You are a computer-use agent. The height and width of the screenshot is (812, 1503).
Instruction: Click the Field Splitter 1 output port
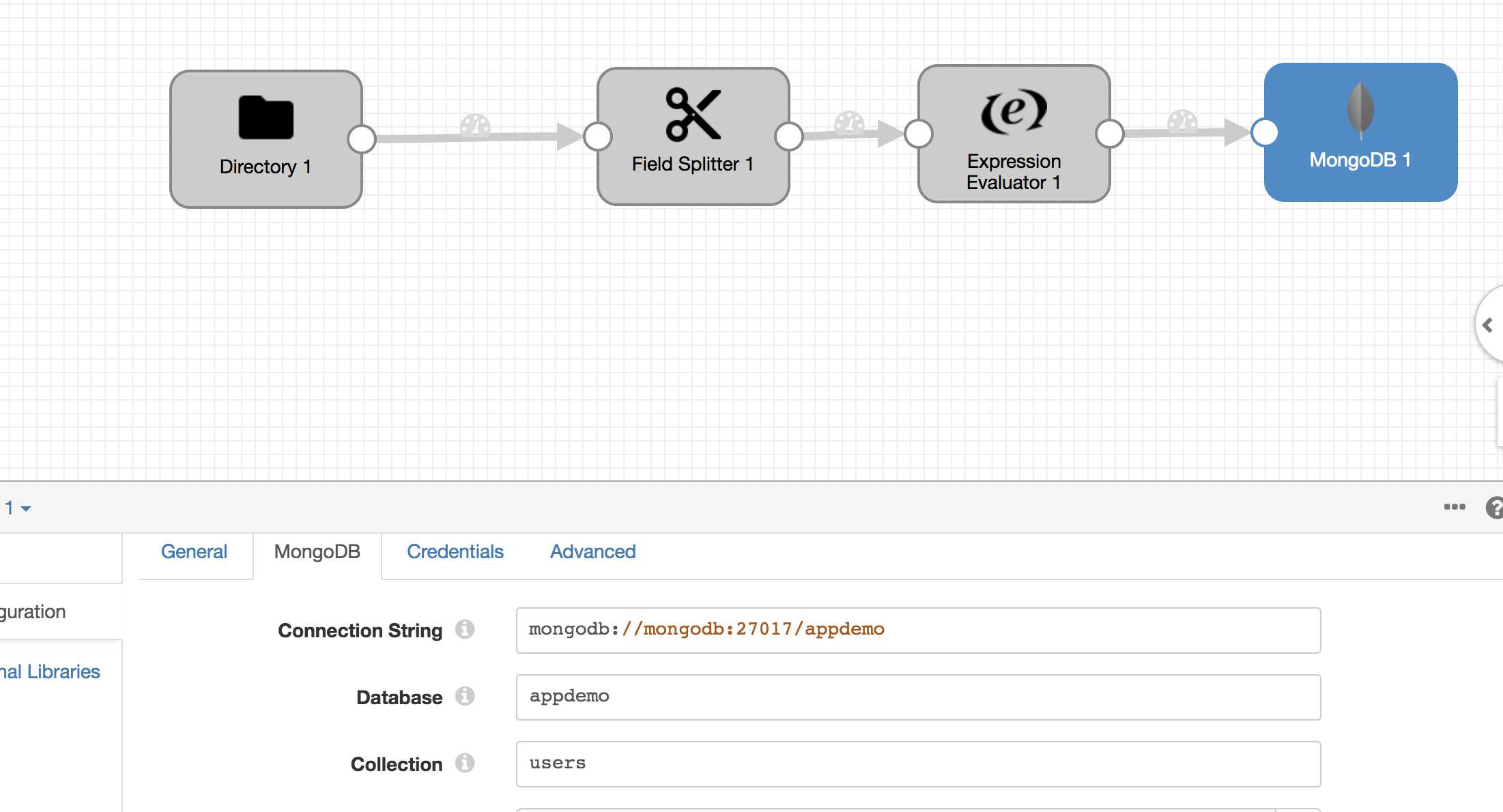coord(789,136)
